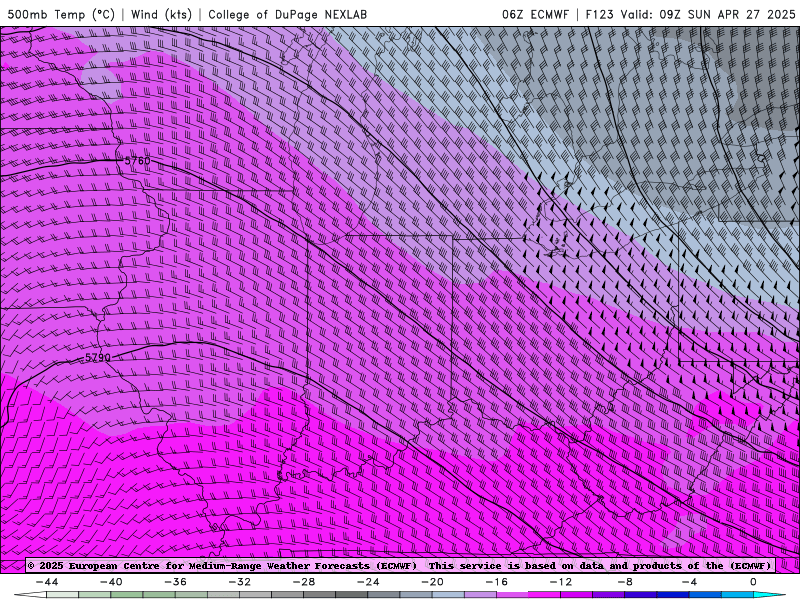Image resolution: width=800 pixels, height=600 pixels.
Task: Click the -32 legend value
Action: click(239, 582)
